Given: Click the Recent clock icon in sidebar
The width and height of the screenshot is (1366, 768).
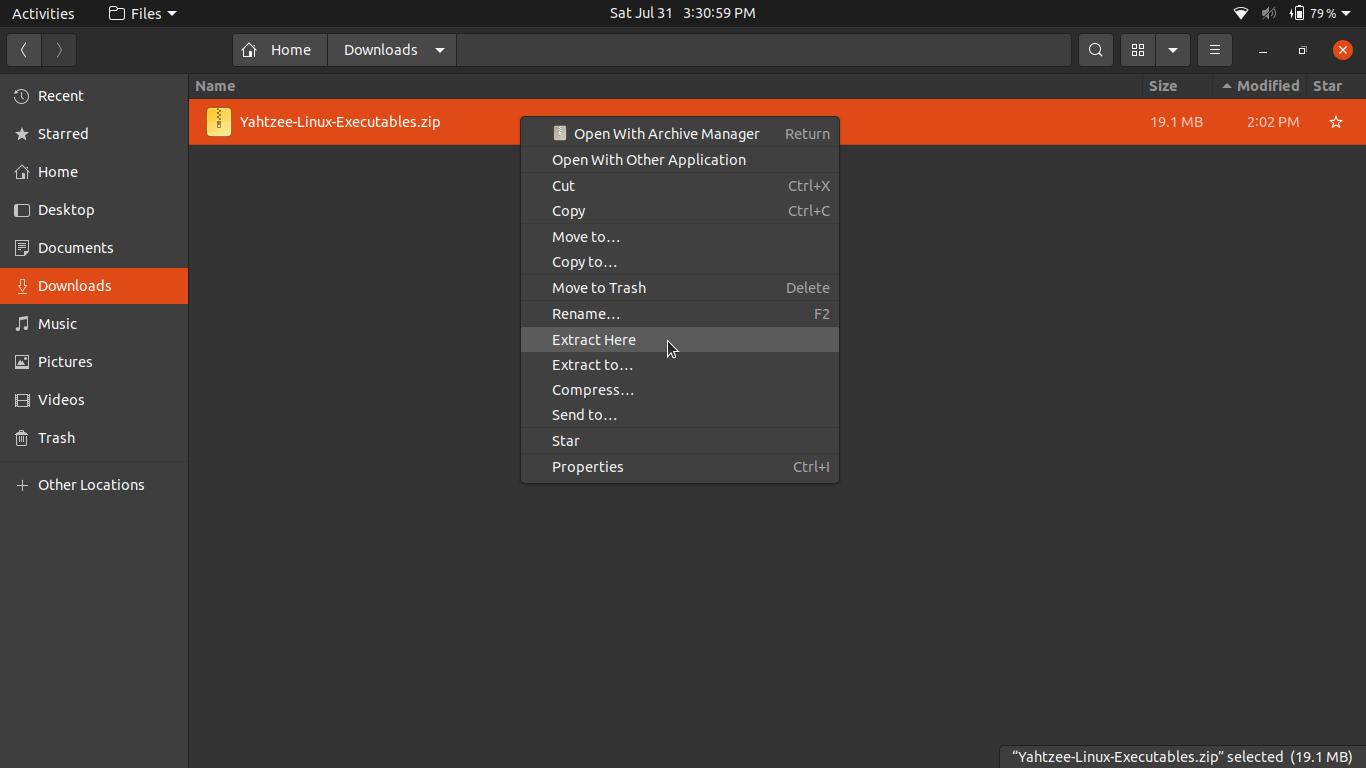Looking at the screenshot, I should [22, 96].
